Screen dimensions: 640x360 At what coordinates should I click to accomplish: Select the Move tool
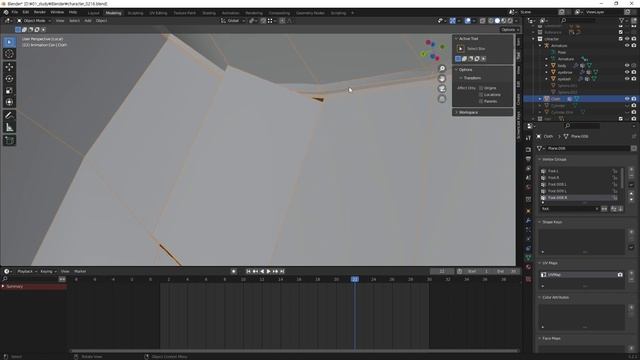(x=9, y=67)
